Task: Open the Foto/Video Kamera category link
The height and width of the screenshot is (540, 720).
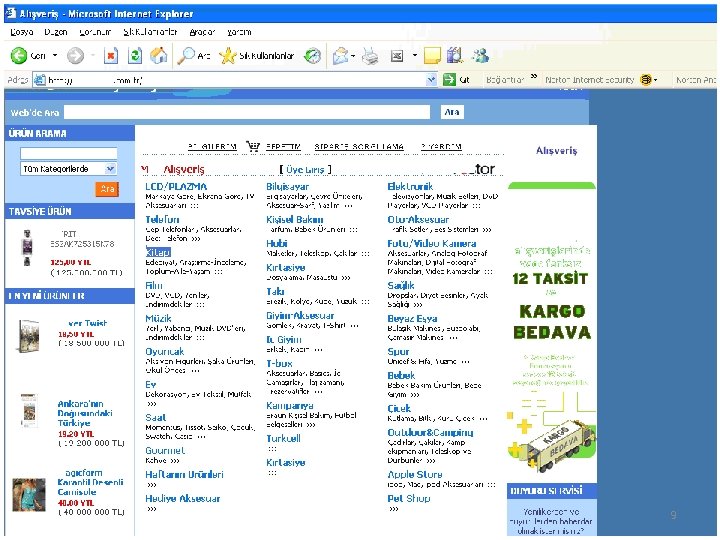Action: pyautogui.click(x=432, y=243)
